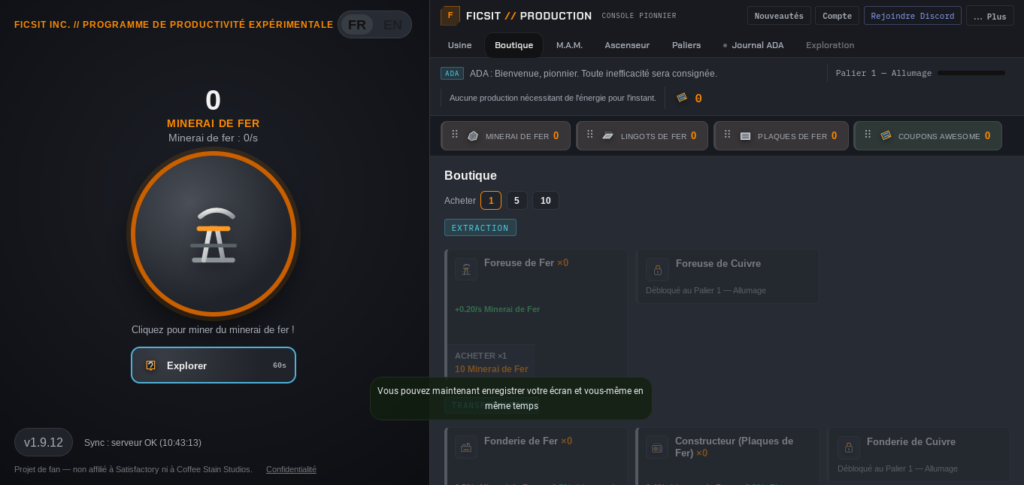This screenshot has width=1024, height=485.
Task: Click the Fonderie de Cuivre lock icon
Action: coord(849,447)
